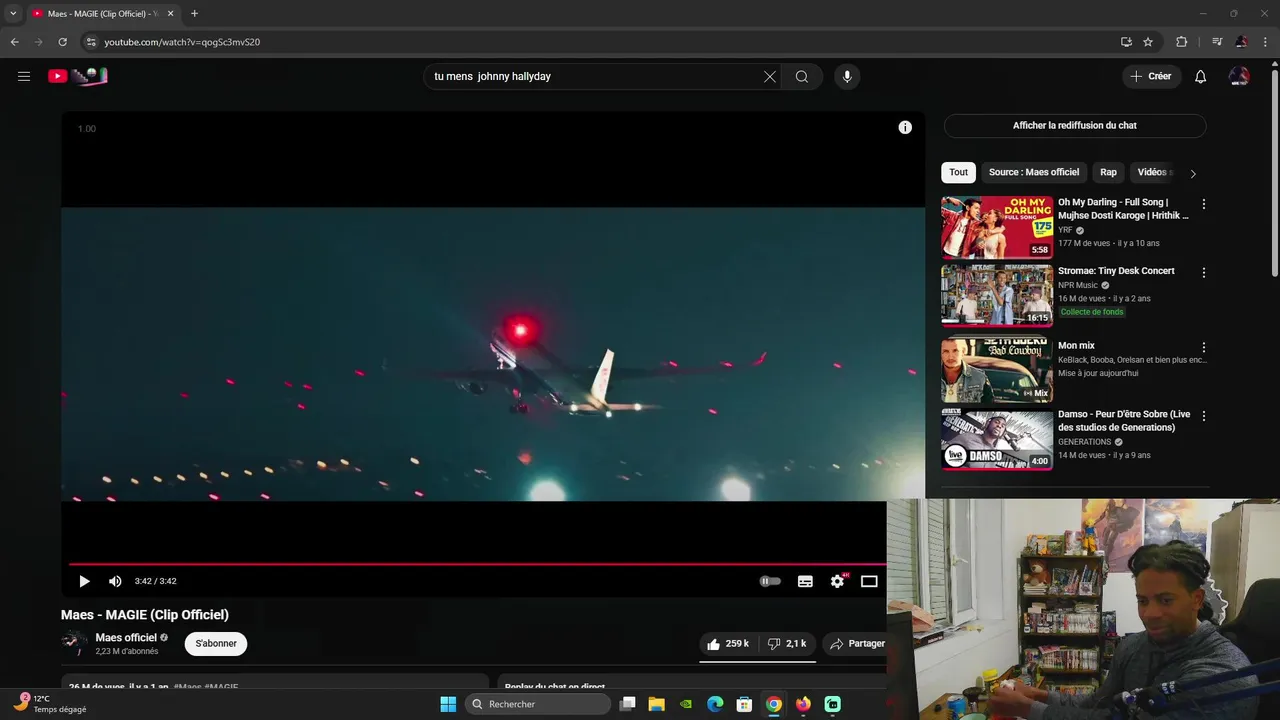Open options menu for Oh My Darling
The image size is (1280, 720).
pos(1203,204)
